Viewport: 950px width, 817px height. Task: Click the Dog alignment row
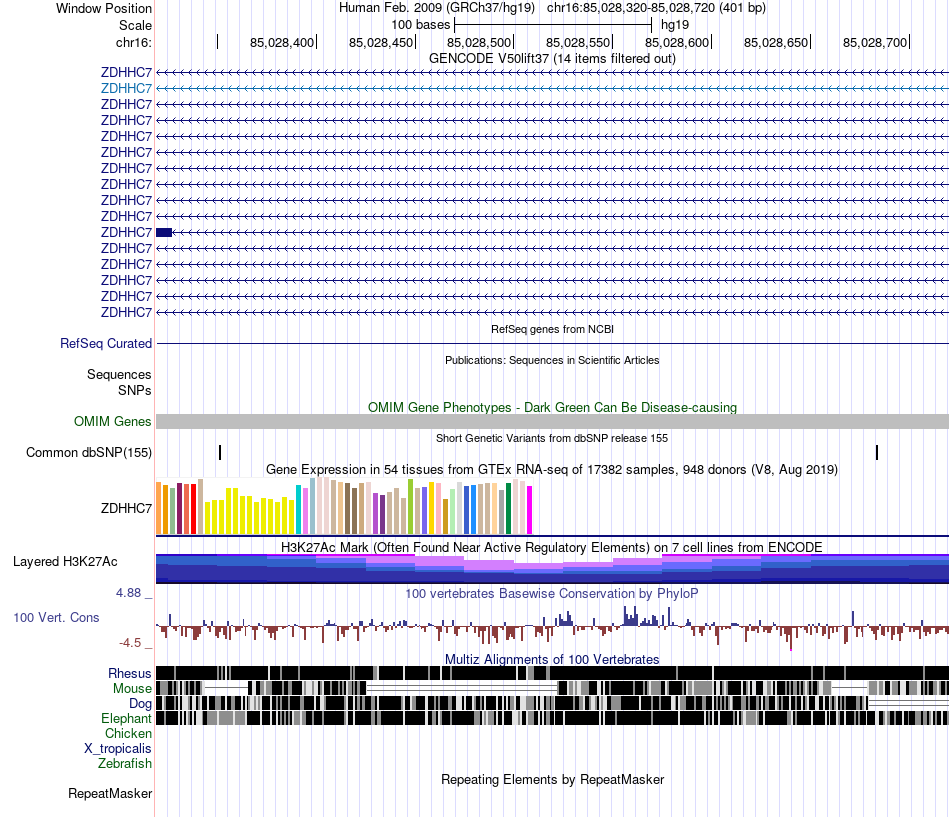[552, 703]
